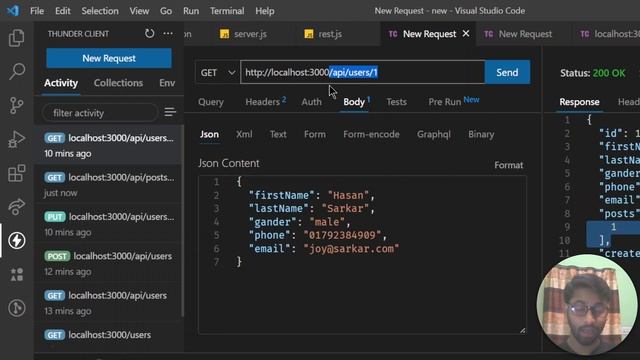
Task: Select the Form body type
Action: tap(315, 134)
